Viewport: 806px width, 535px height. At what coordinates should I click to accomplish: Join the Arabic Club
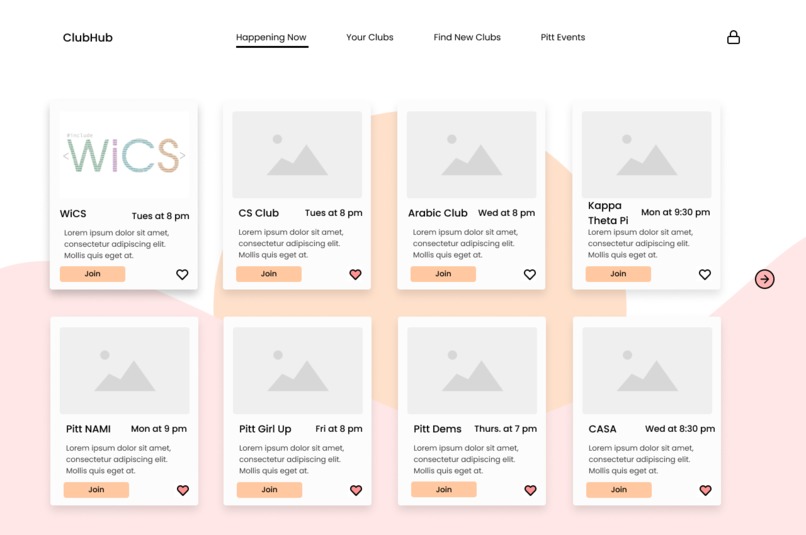443,274
